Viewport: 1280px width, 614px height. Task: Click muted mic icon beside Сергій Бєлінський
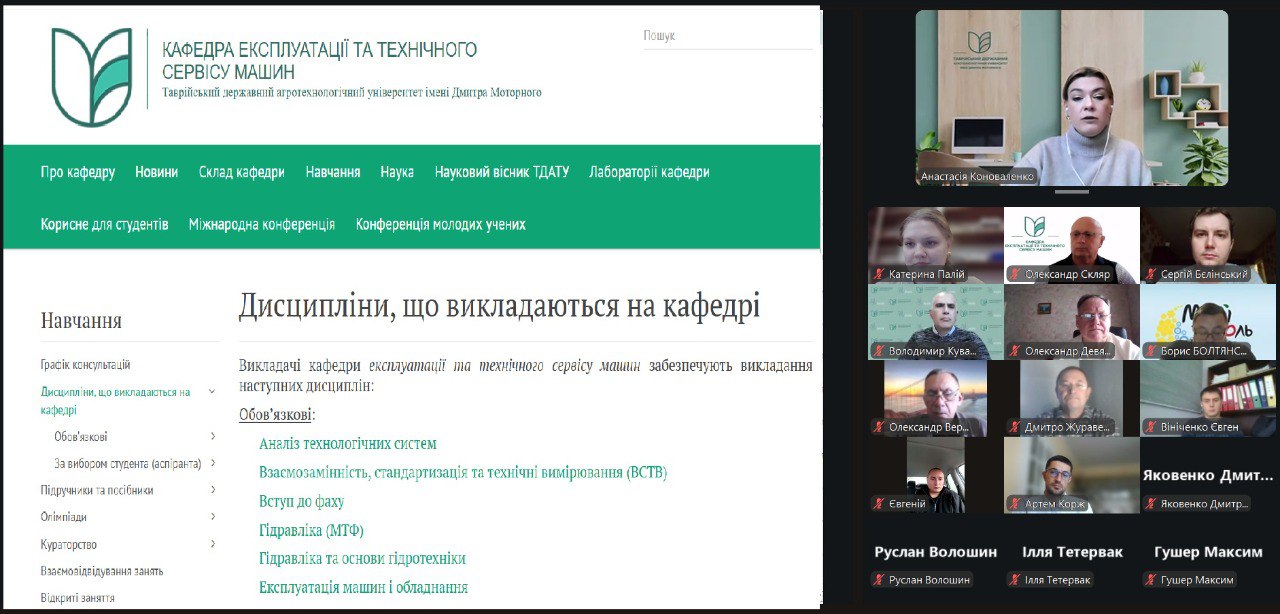1152,274
